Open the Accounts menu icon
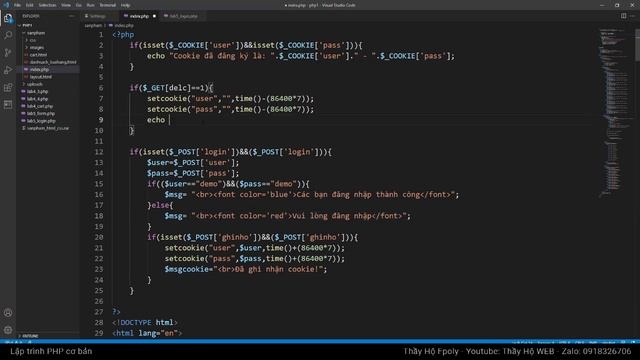This screenshot has height=360, width=640. [8, 313]
